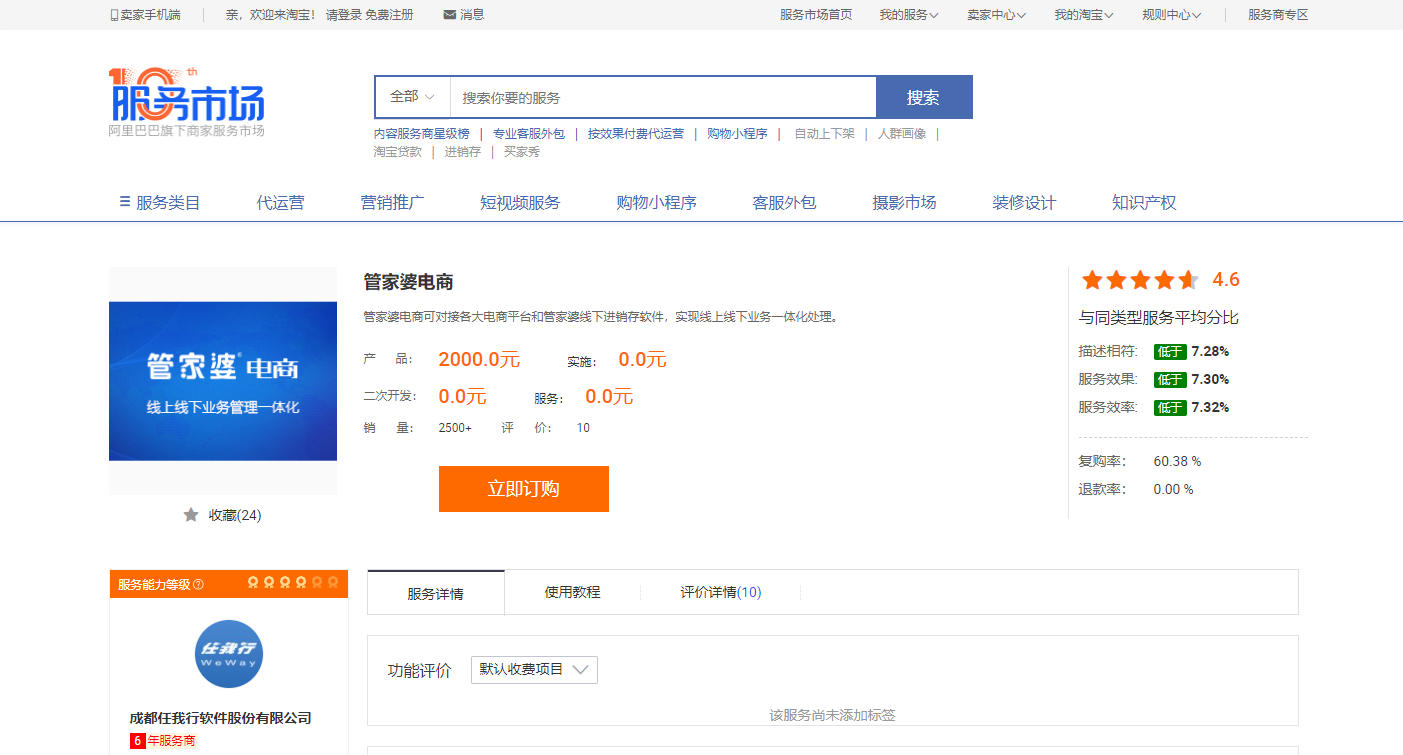Click the 成都任我行软件股份有限公司 company name
The height and width of the screenshot is (755, 1403).
pyautogui.click(x=221, y=718)
